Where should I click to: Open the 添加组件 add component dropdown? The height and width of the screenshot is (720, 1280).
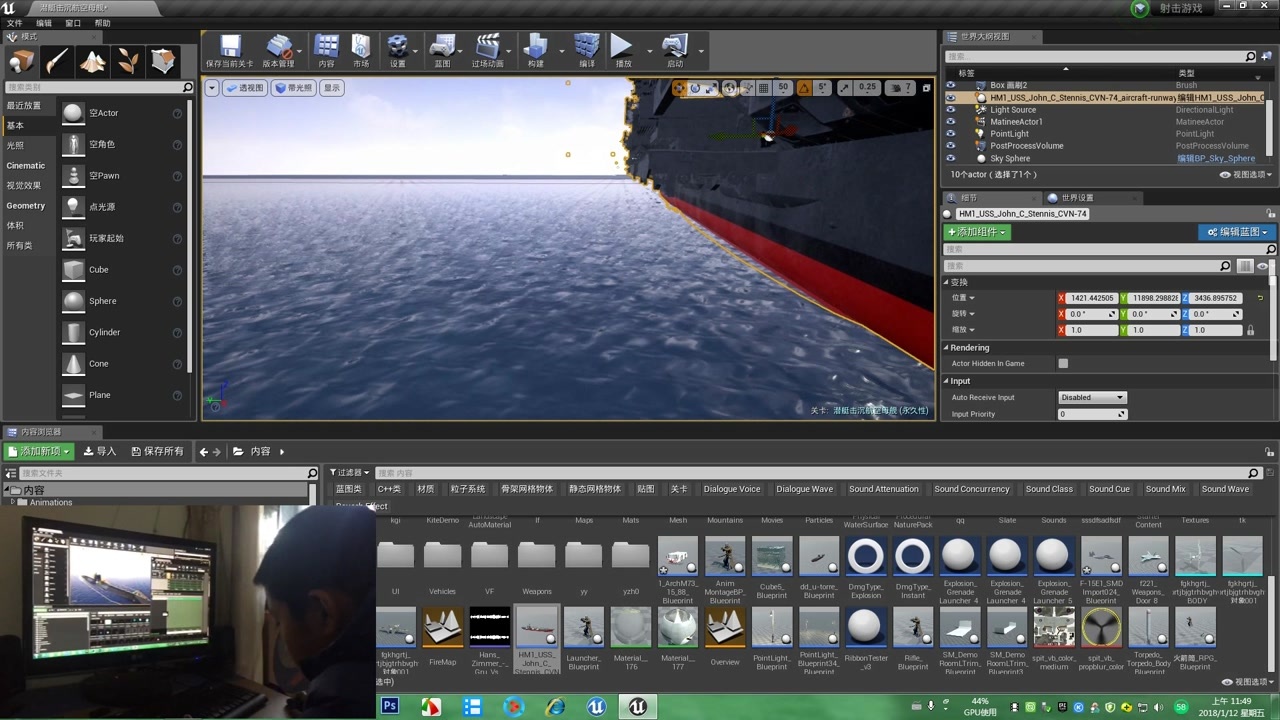(977, 232)
